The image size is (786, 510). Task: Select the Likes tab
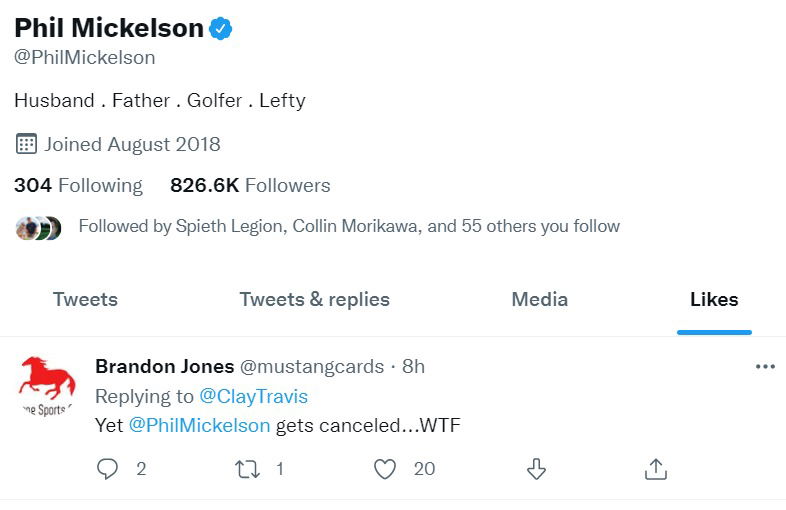[x=714, y=299]
